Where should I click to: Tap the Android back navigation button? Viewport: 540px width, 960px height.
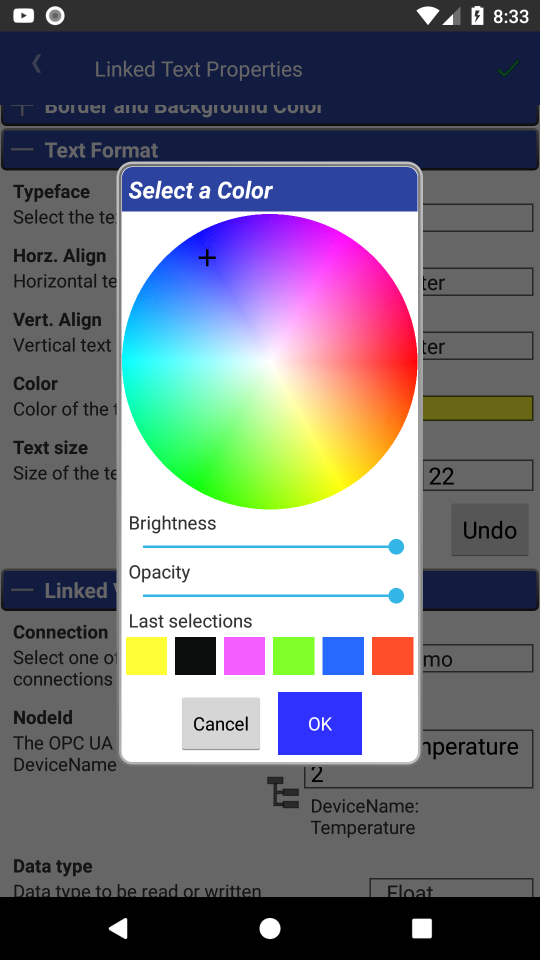118,928
